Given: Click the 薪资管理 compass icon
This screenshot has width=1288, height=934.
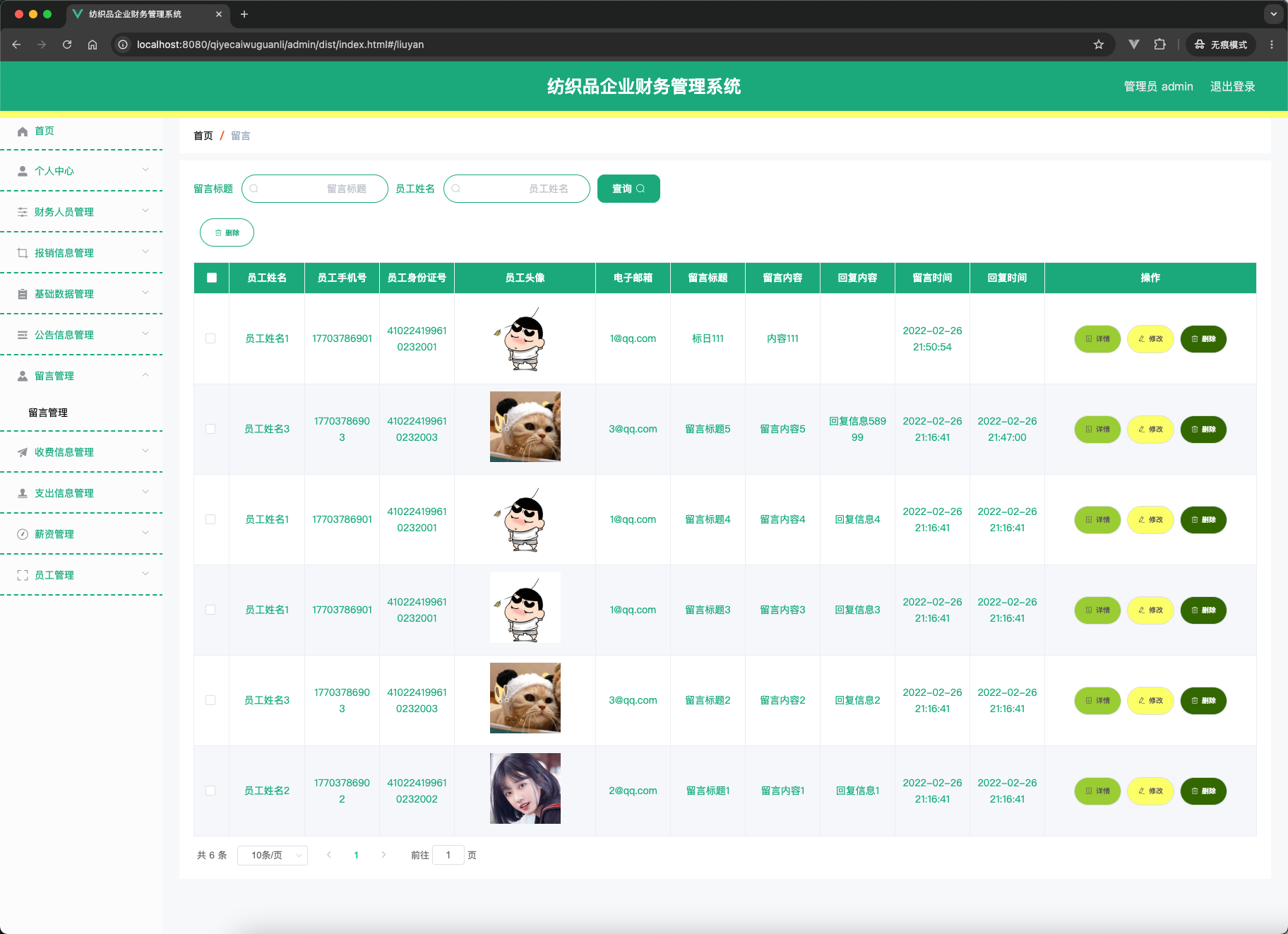Looking at the screenshot, I should tap(23, 534).
